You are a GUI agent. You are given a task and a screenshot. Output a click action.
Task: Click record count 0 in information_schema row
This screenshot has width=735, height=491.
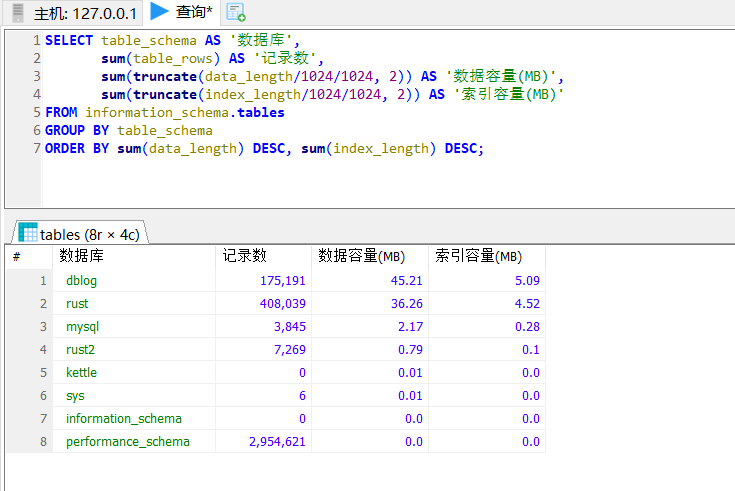point(263,418)
